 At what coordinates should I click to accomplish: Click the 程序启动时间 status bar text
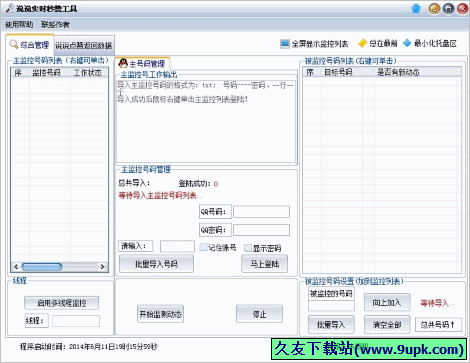(88, 347)
